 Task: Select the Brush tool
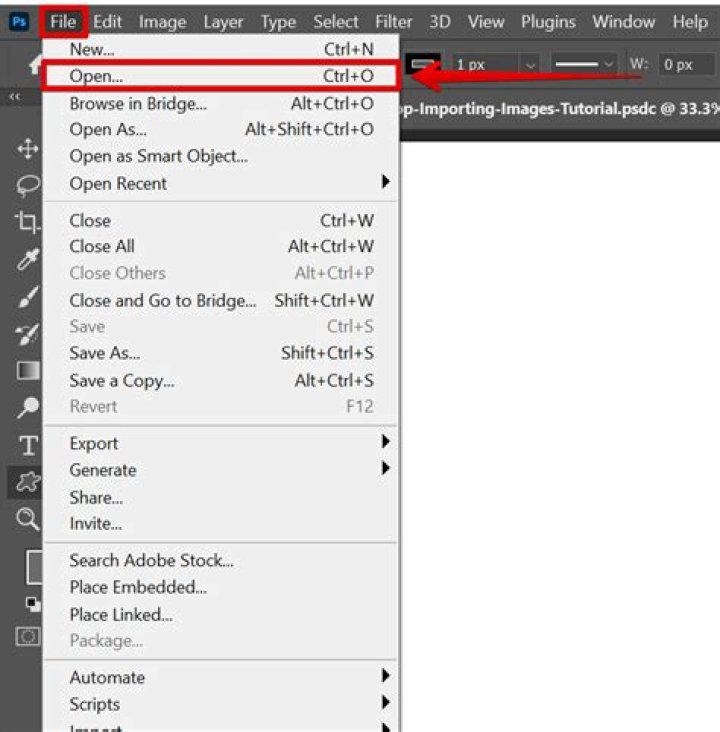coord(28,297)
